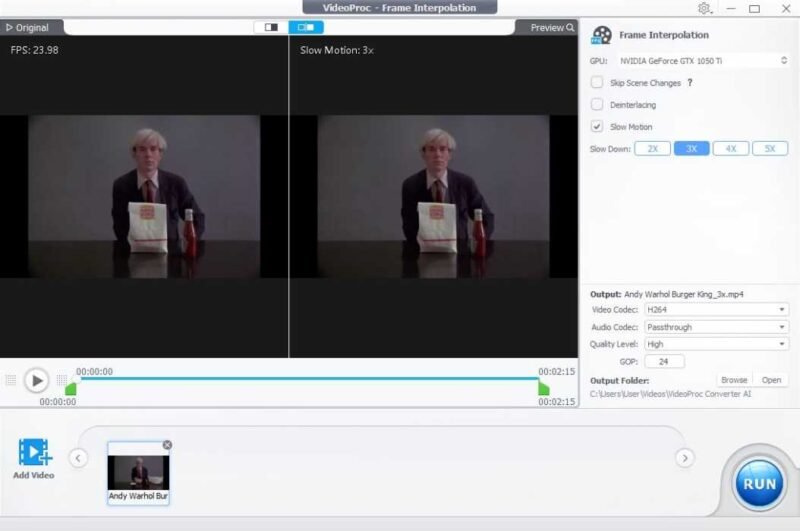This screenshot has width=800, height=531.
Task: Click the FPS: 23.98 label
Action: pyautogui.click(x=34, y=50)
